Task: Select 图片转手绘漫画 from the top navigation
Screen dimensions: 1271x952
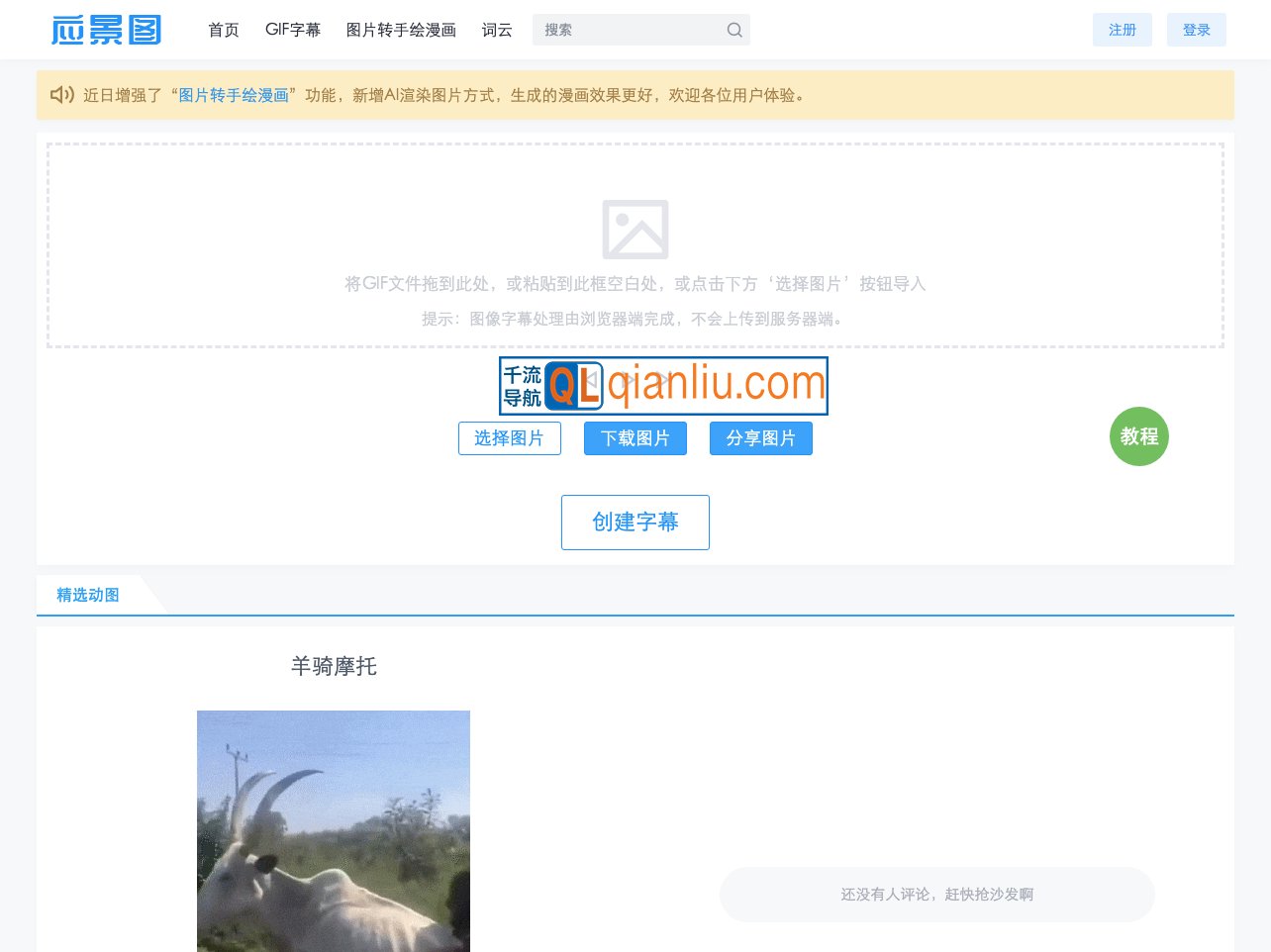Action: coord(400,30)
